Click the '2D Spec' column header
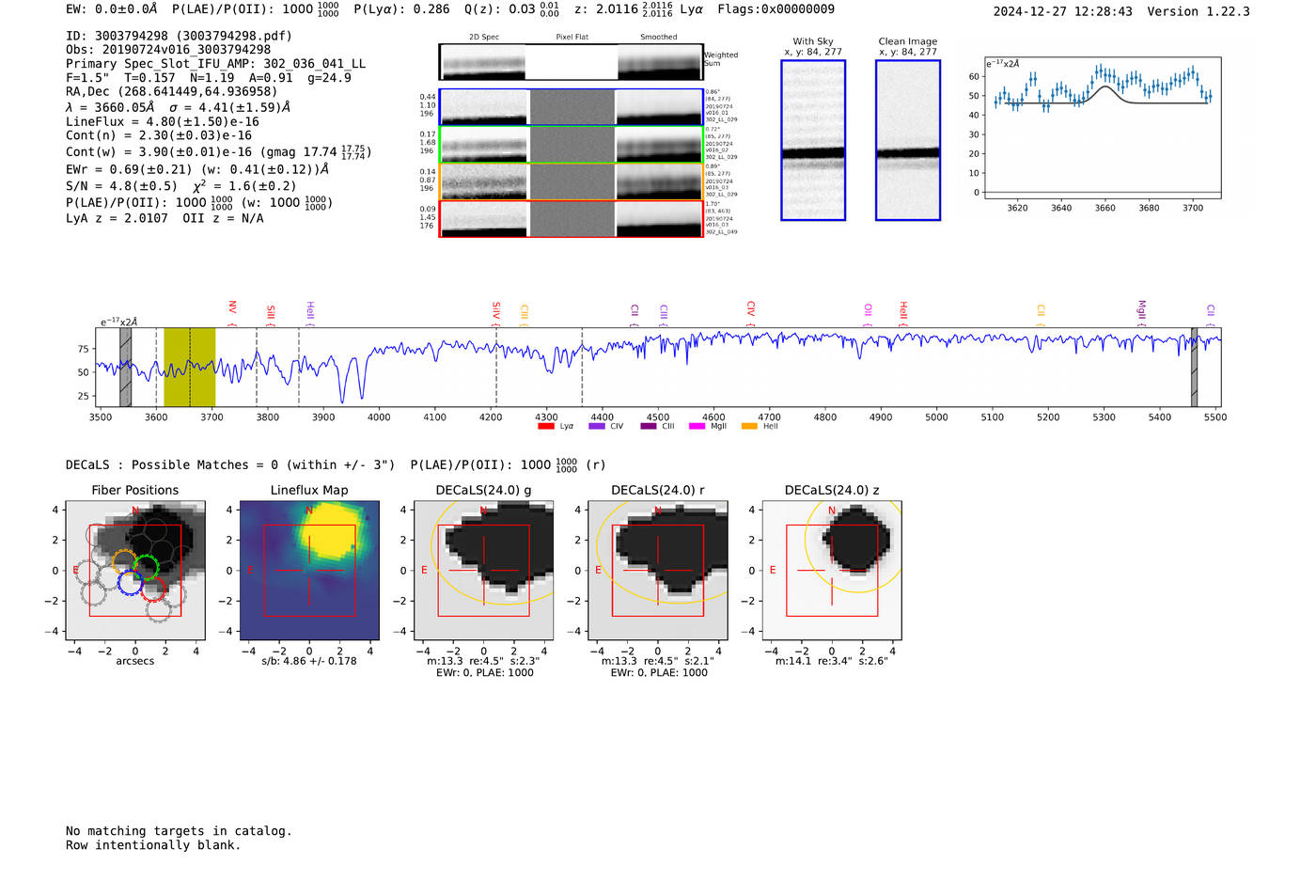 [x=484, y=38]
